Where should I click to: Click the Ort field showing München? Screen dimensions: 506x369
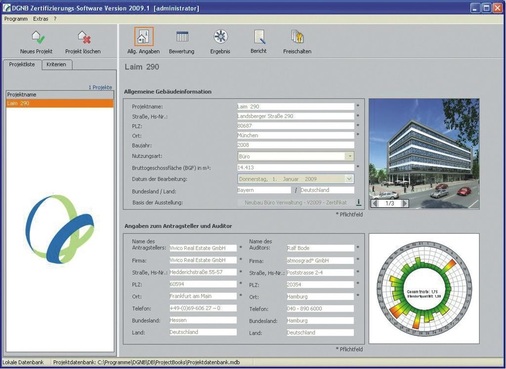[x=295, y=135]
